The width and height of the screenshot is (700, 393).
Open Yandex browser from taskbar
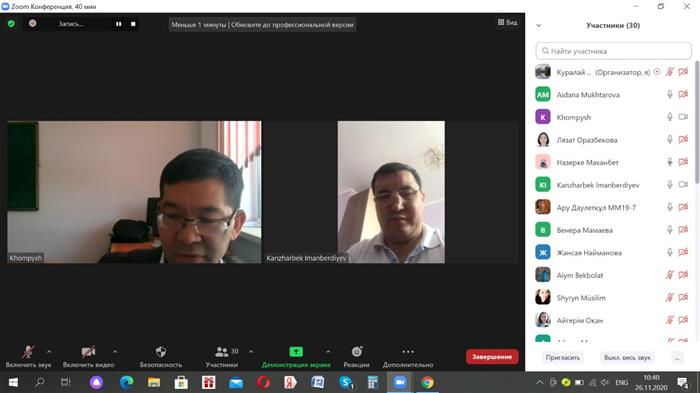click(x=290, y=382)
